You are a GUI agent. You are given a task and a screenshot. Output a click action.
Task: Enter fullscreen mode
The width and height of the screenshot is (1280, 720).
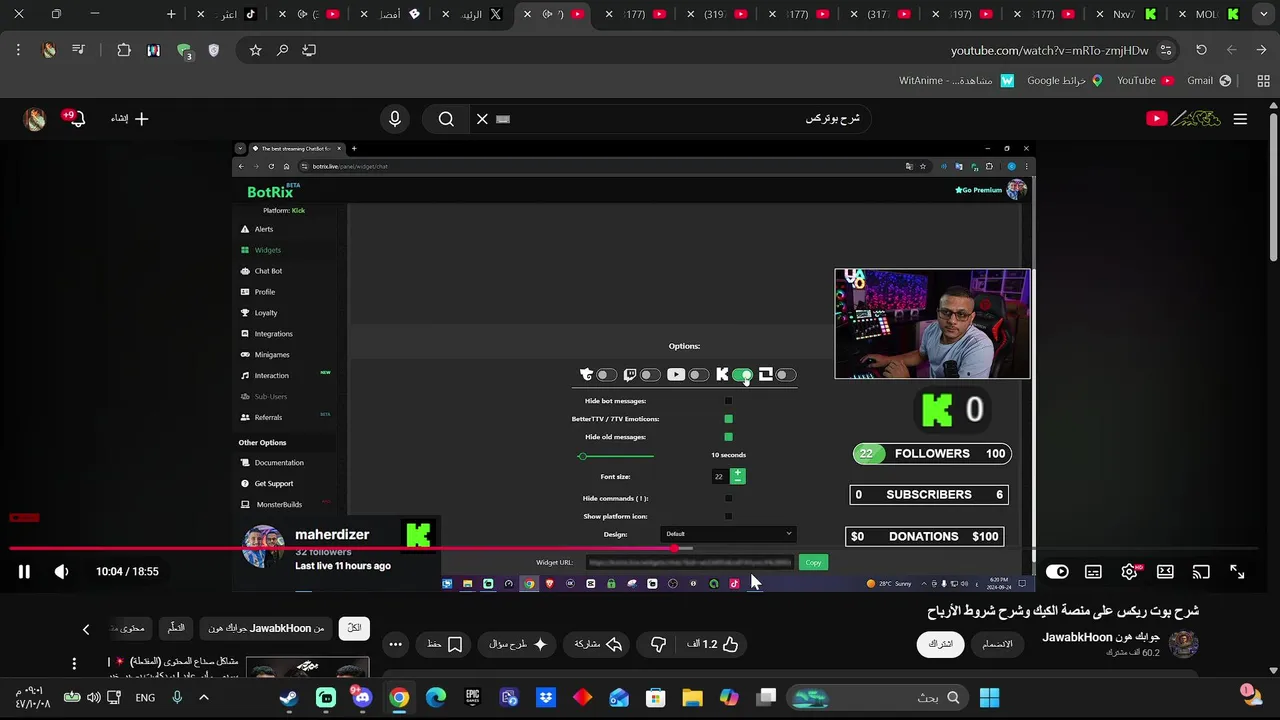pyautogui.click(x=1237, y=572)
